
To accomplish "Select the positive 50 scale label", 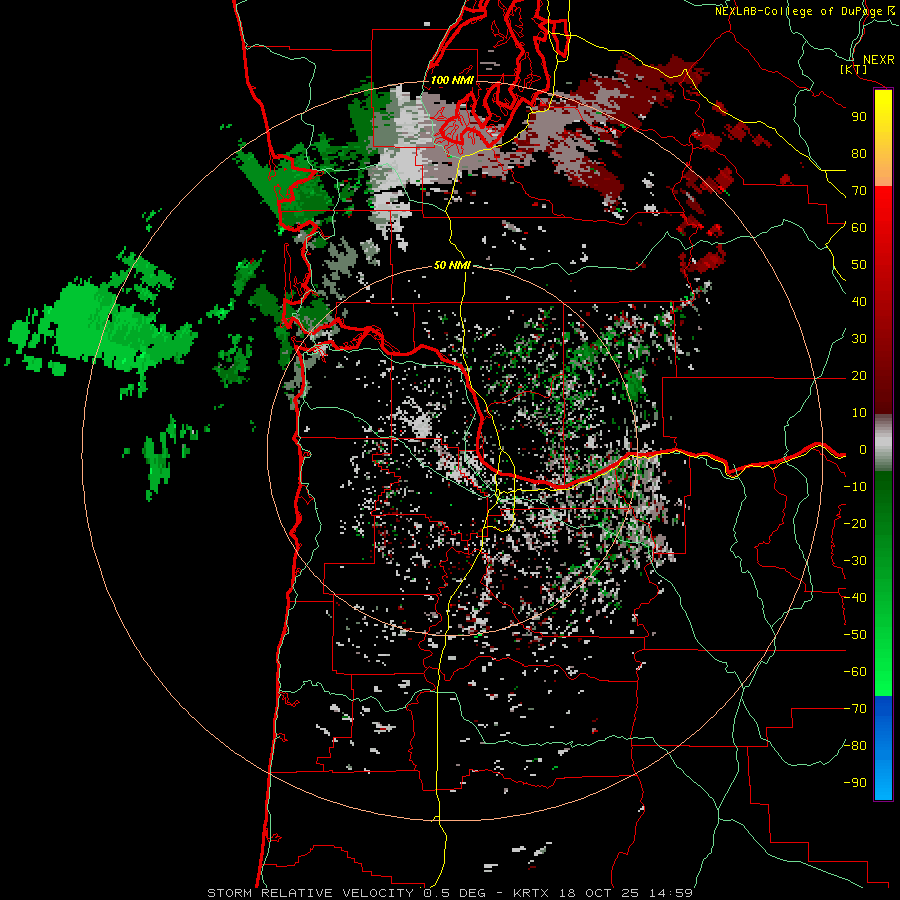I will [859, 265].
